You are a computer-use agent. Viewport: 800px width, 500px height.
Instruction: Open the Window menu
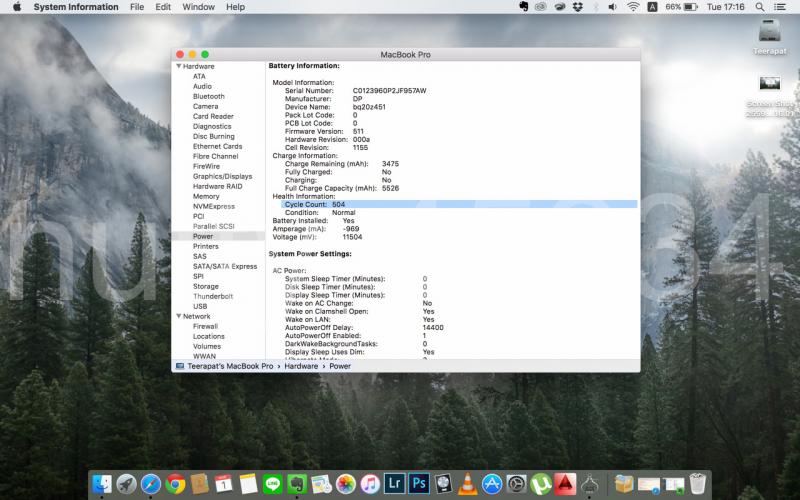(198, 7)
